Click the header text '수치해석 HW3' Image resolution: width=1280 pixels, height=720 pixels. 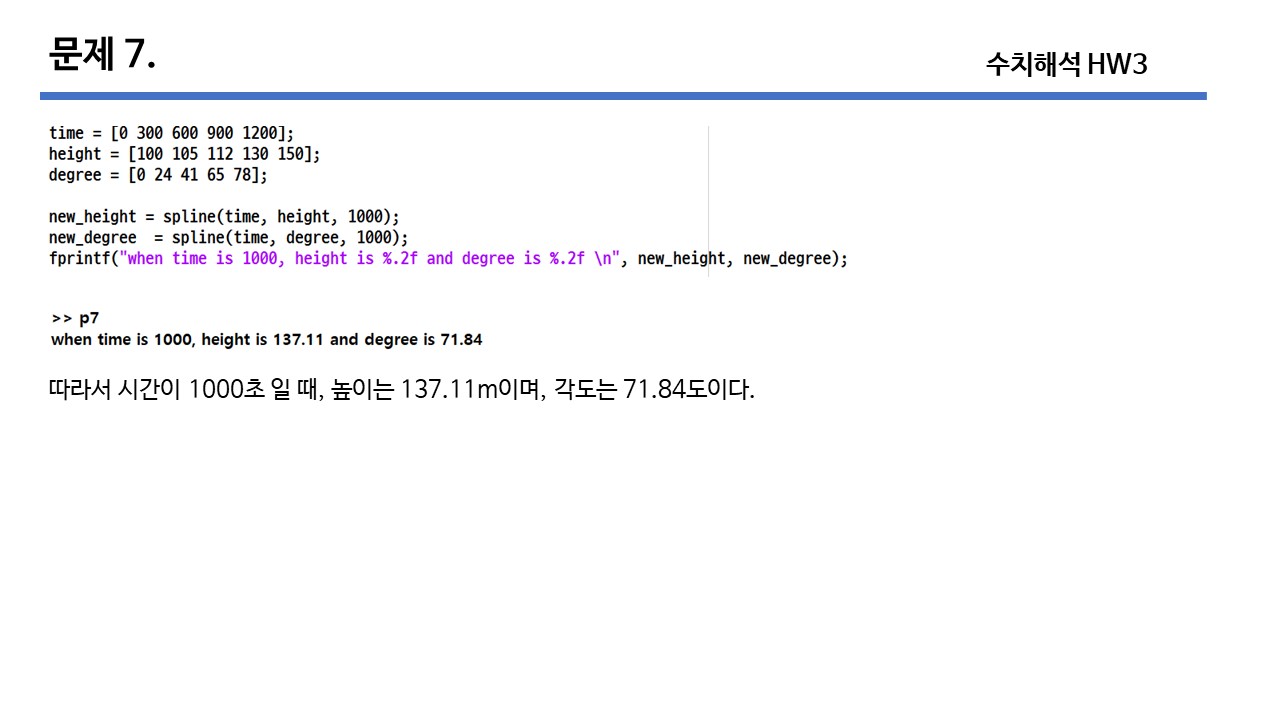point(1066,64)
